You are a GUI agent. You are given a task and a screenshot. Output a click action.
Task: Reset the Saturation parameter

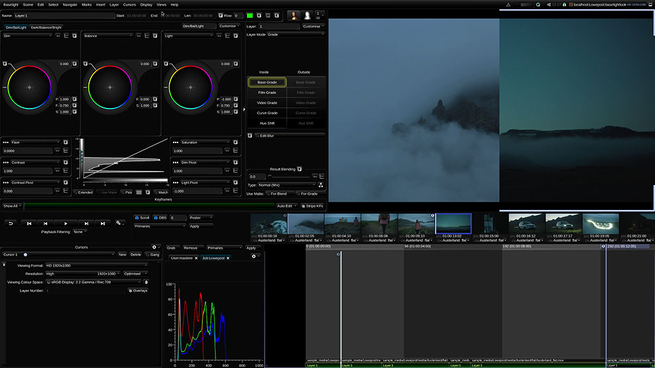coord(236,142)
